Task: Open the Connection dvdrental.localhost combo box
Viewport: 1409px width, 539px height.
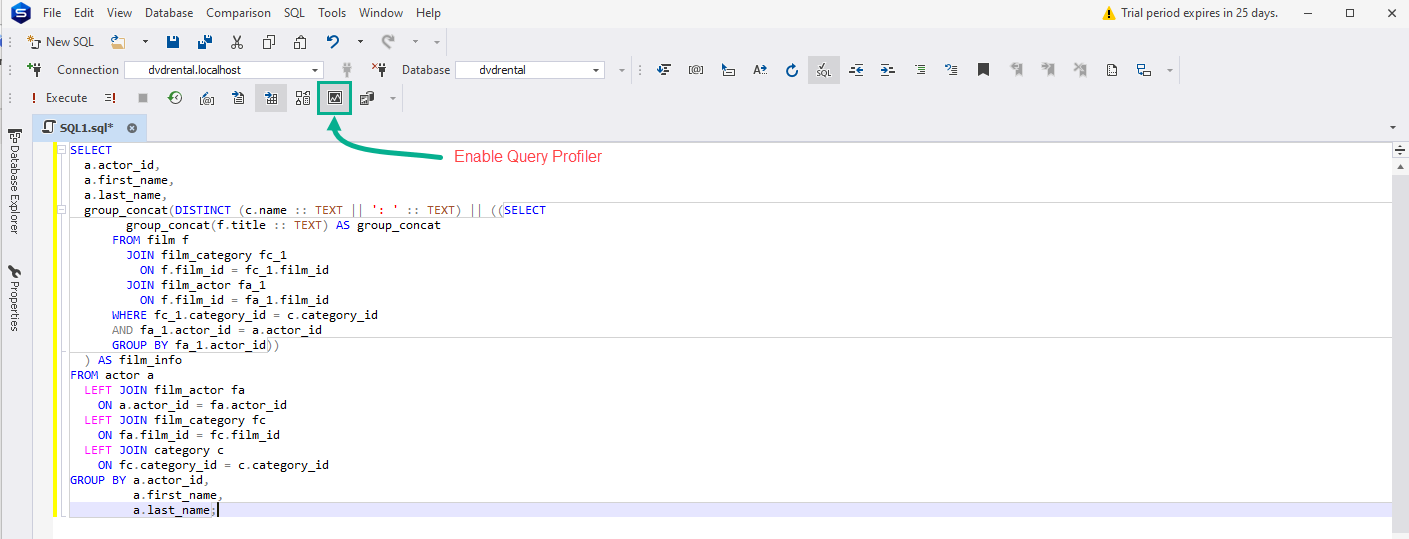Action: click(x=224, y=70)
